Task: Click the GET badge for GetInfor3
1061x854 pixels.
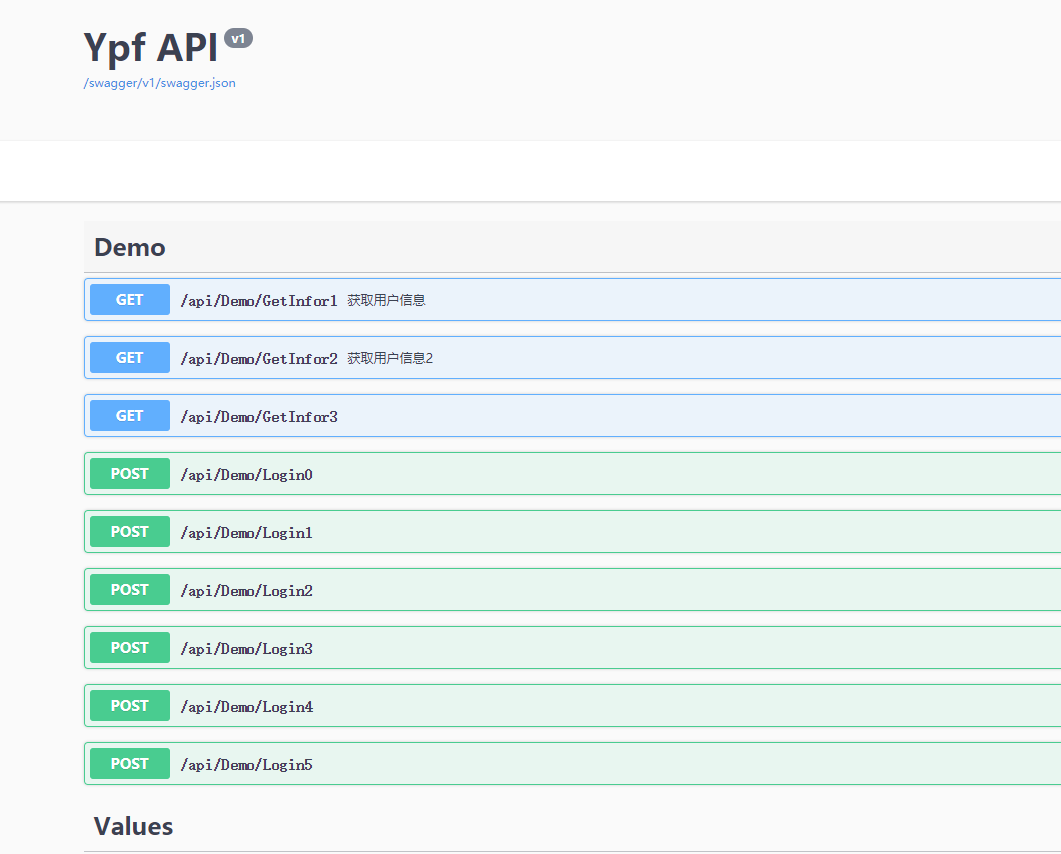Action: point(130,415)
